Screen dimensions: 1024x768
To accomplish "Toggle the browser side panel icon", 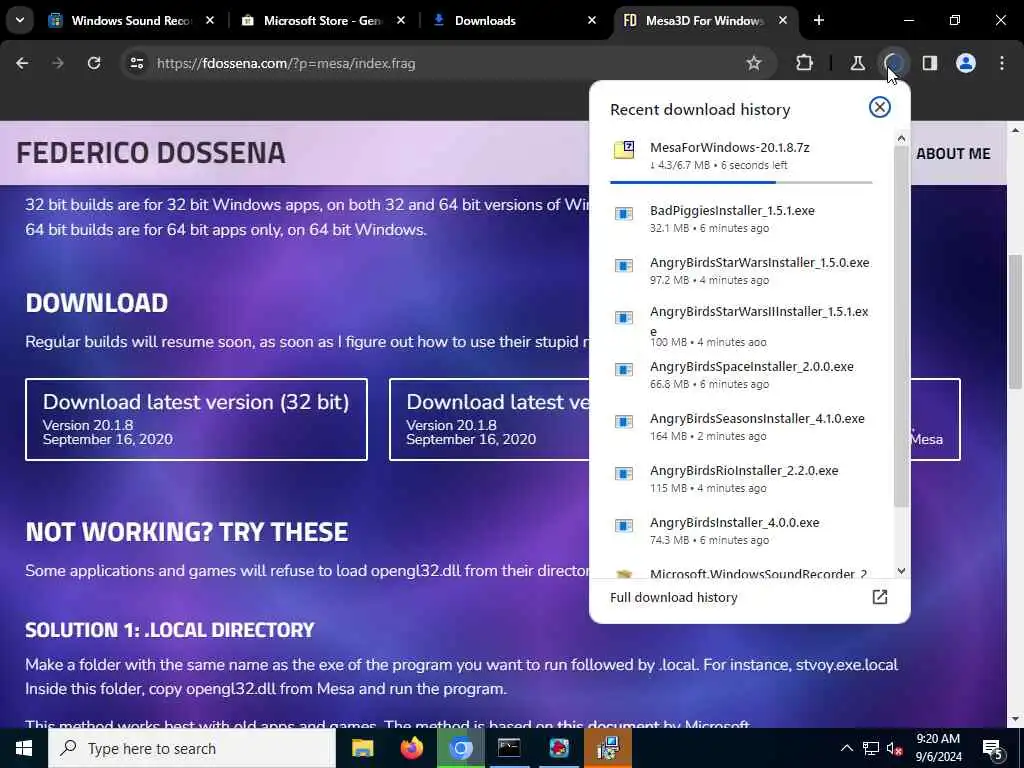I will click(x=929, y=63).
